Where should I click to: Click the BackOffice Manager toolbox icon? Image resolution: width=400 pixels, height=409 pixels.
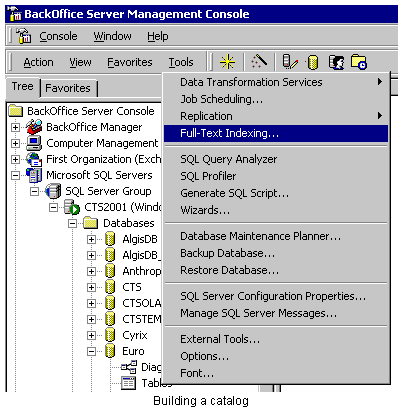pos(34,127)
